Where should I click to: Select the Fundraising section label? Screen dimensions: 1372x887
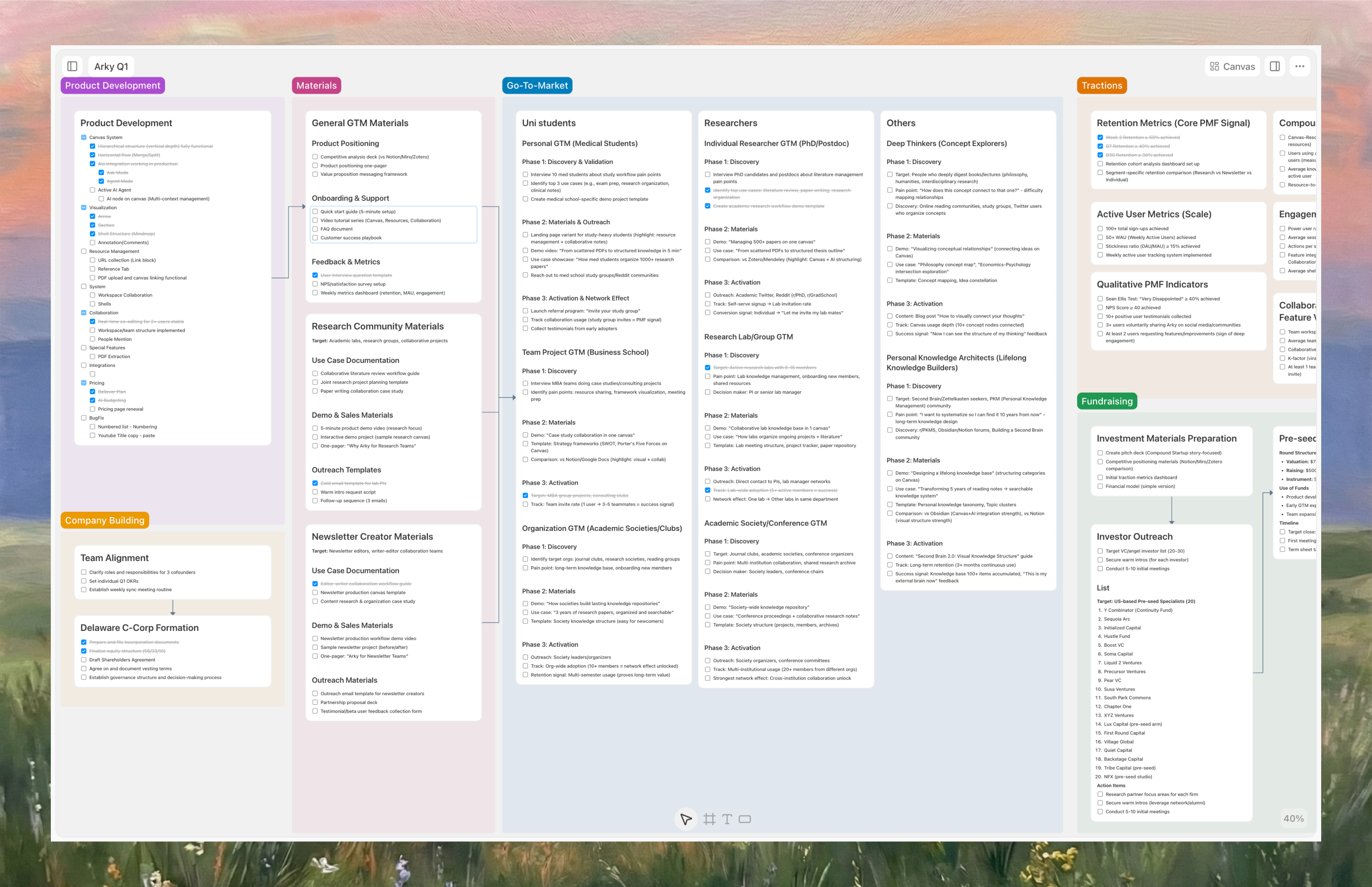1106,401
